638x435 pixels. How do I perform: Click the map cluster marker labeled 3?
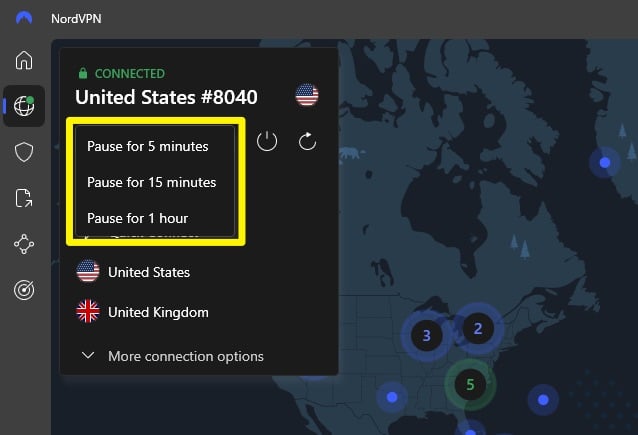point(426,335)
